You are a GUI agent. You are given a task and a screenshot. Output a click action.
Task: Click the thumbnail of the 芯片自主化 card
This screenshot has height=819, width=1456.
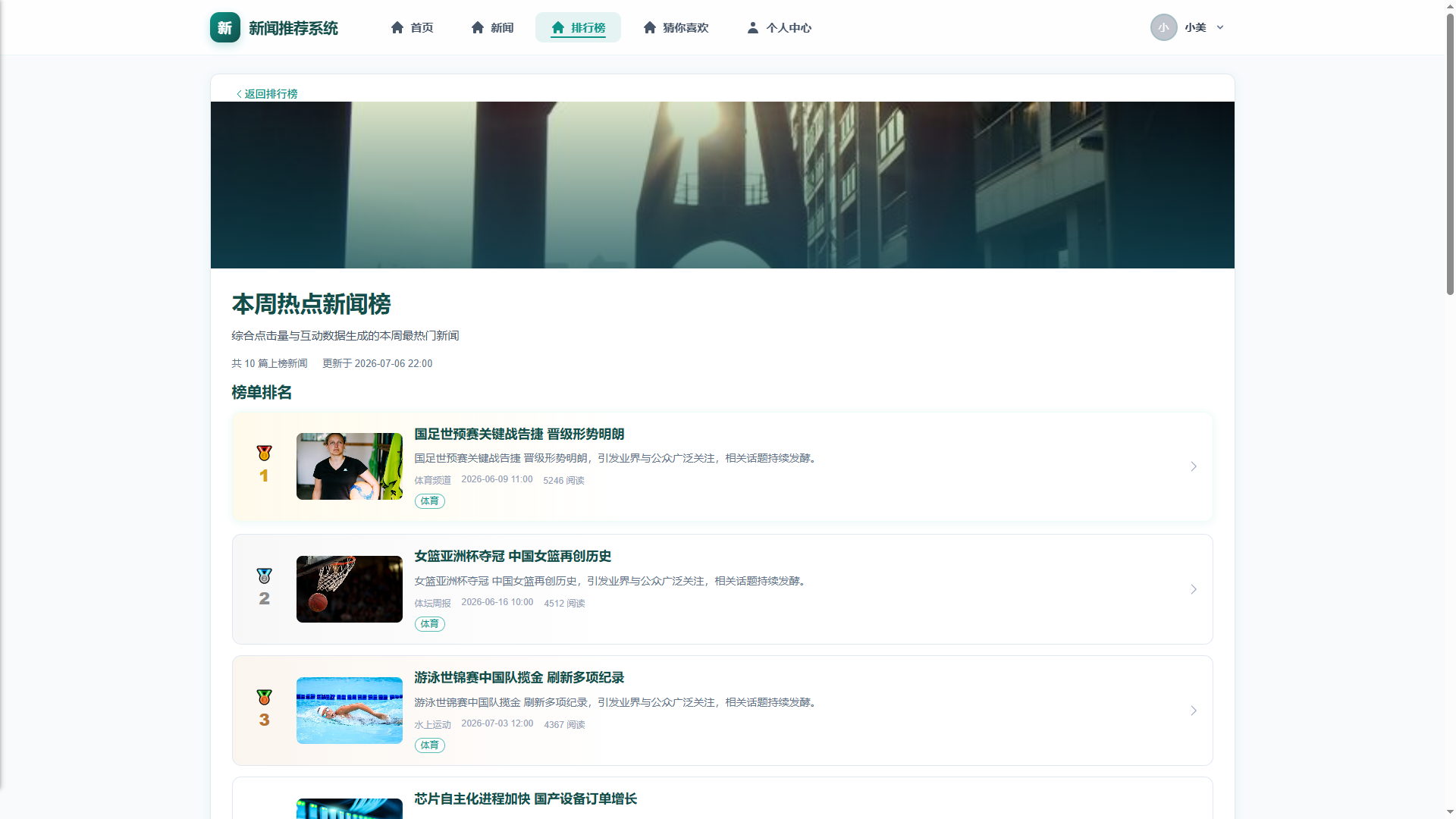pos(350,808)
